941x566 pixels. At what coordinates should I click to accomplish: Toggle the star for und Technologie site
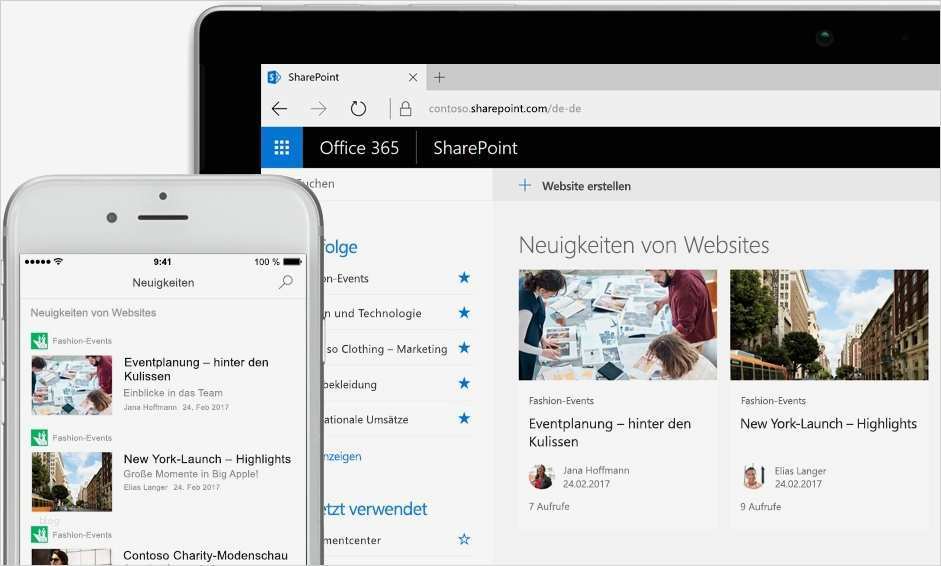(x=464, y=313)
